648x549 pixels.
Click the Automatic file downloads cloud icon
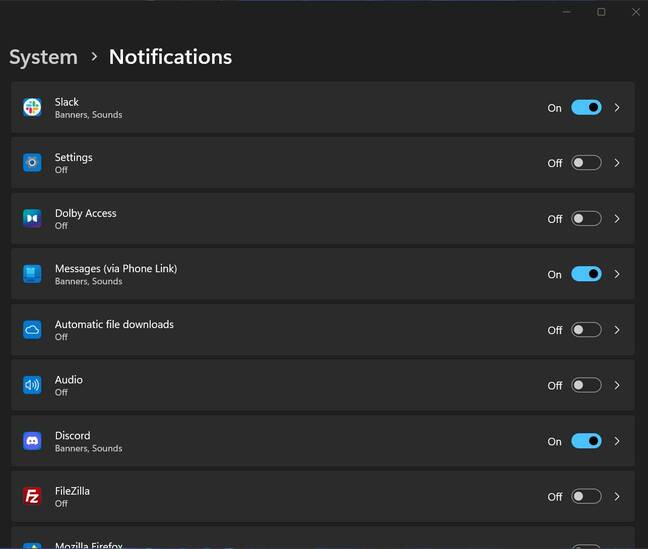click(32, 330)
